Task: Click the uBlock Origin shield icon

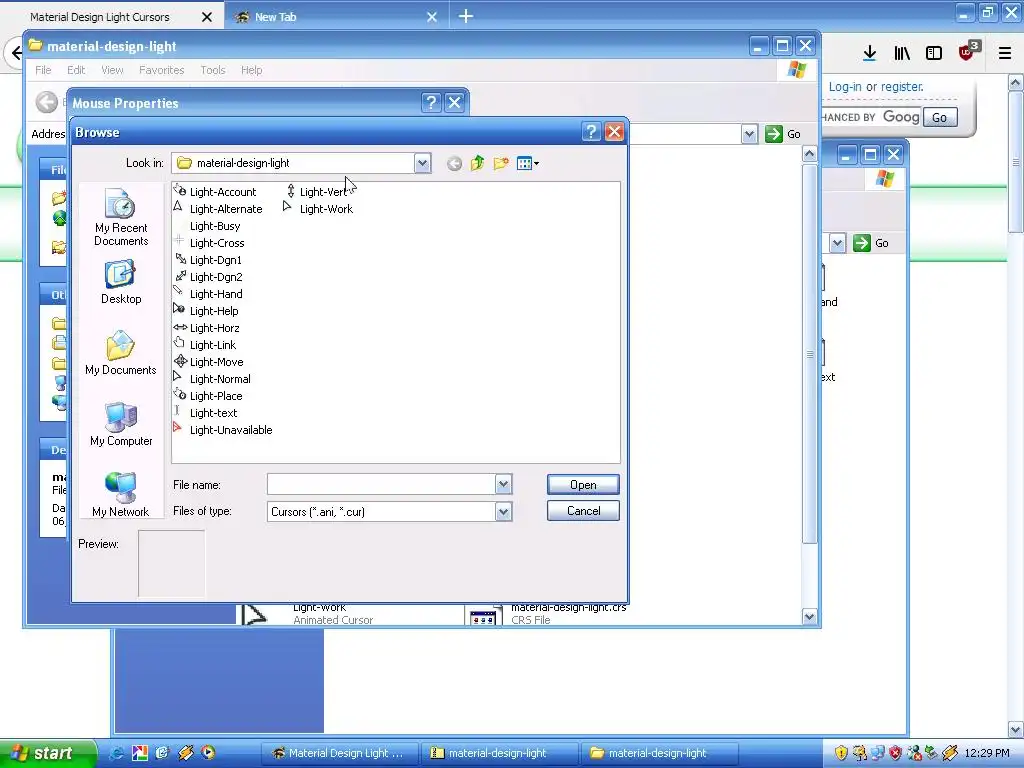Action: point(967,52)
